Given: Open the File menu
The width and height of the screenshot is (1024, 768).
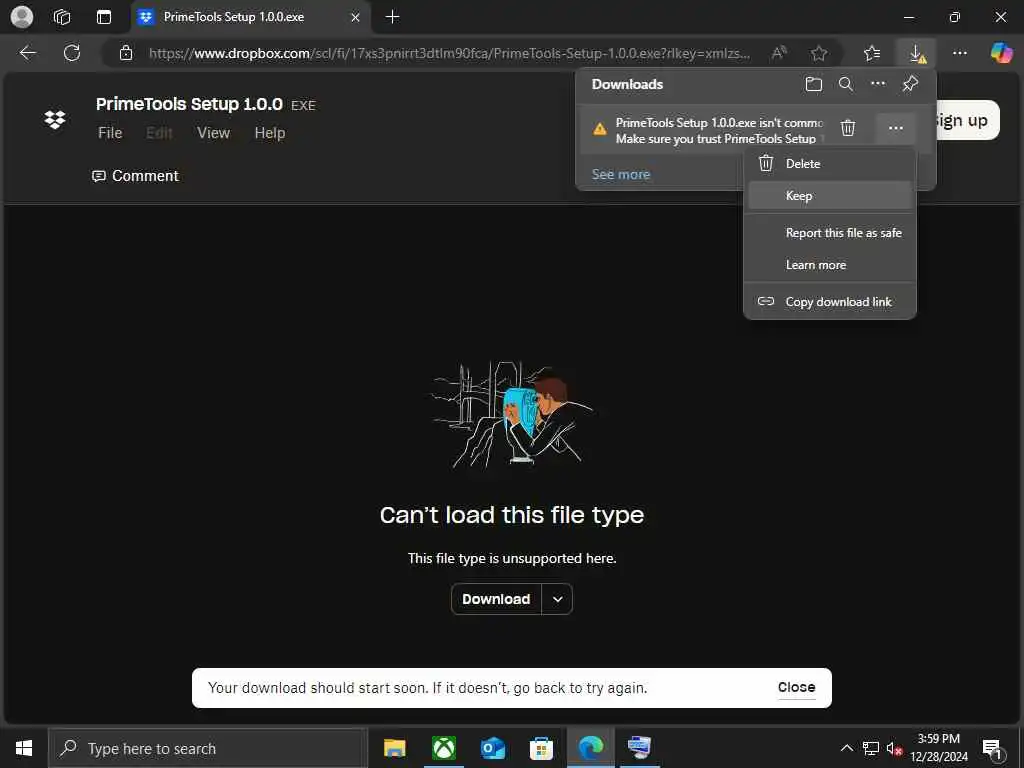Looking at the screenshot, I should pos(110,133).
